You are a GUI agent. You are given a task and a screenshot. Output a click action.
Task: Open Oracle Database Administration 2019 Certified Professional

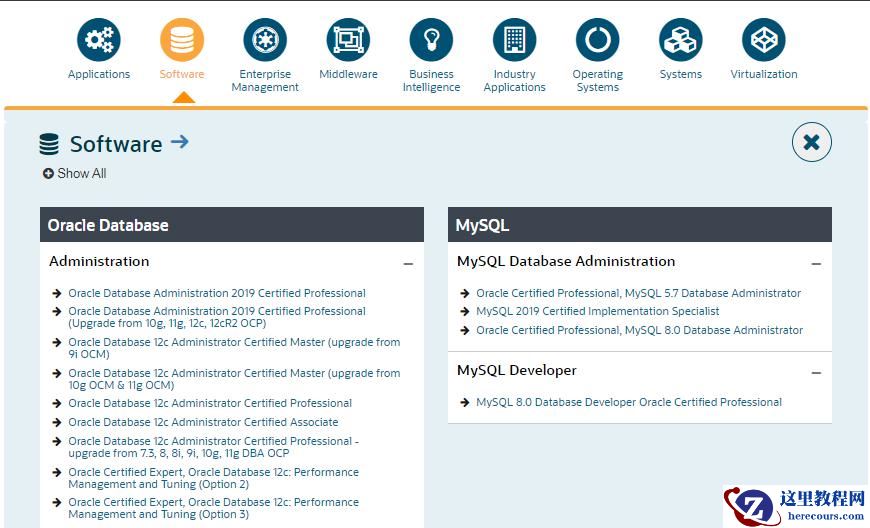(x=217, y=293)
